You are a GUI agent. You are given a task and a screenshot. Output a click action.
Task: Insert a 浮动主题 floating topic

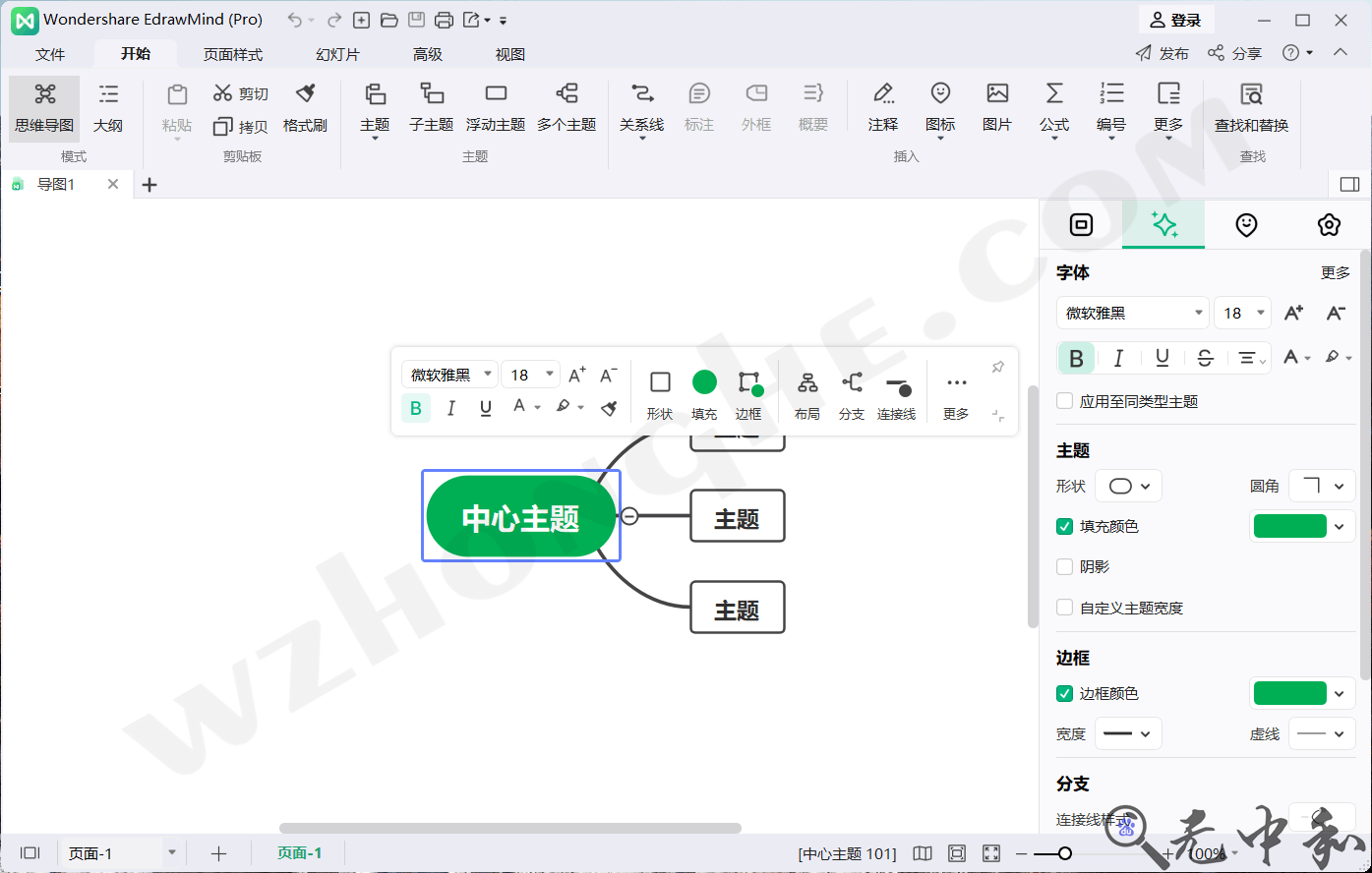coord(496,106)
